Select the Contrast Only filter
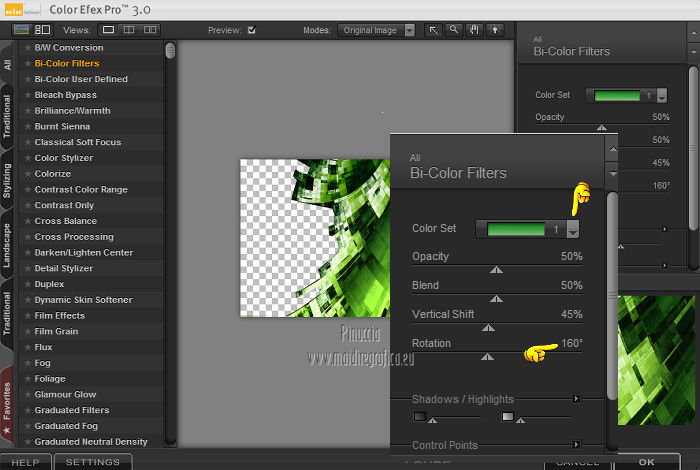The width and height of the screenshot is (700, 470). [64, 205]
